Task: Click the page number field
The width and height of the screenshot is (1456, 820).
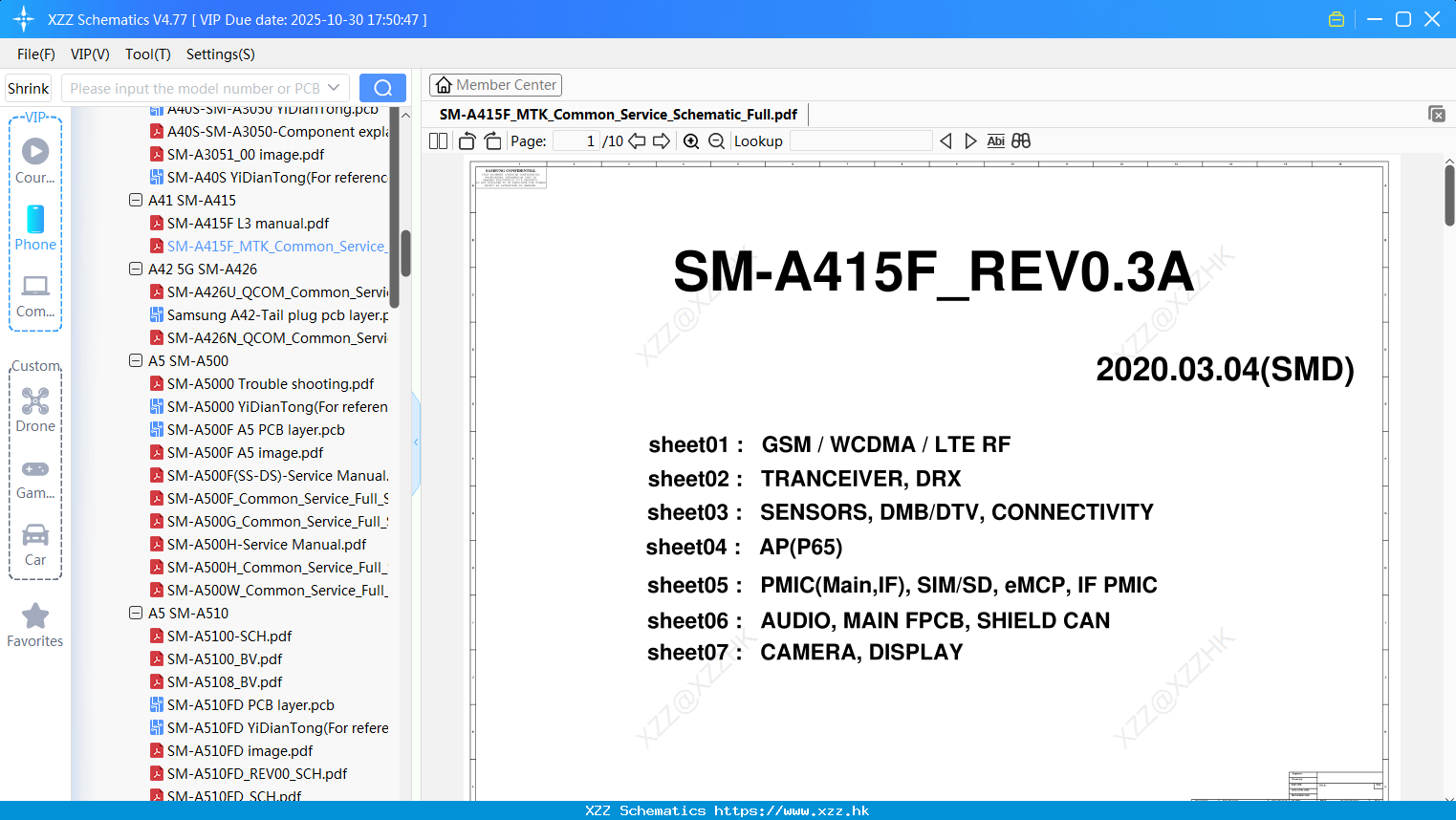Action: [576, 141]
